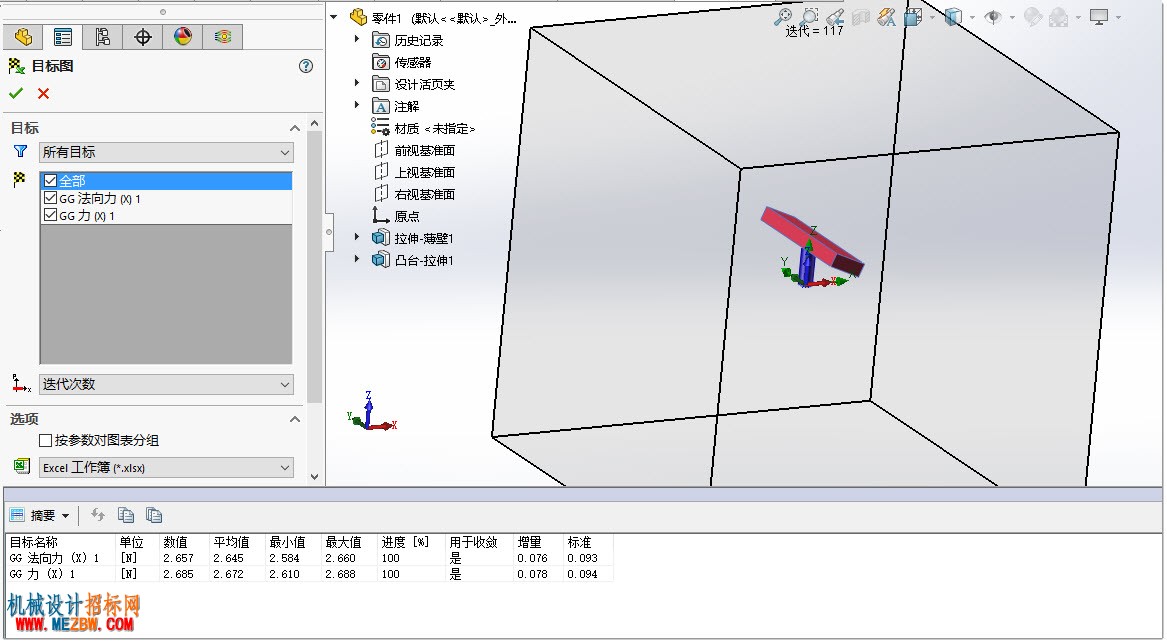Click the copy icon in summary toolbar
Screen dimensions: 1167x643
pyautogui.click(x=126, y=514)
